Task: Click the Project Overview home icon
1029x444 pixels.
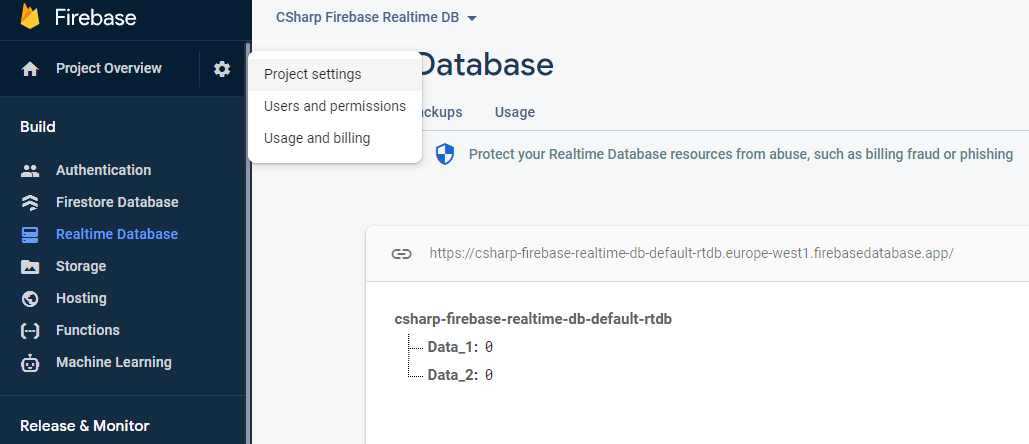Action: [31, 69]
